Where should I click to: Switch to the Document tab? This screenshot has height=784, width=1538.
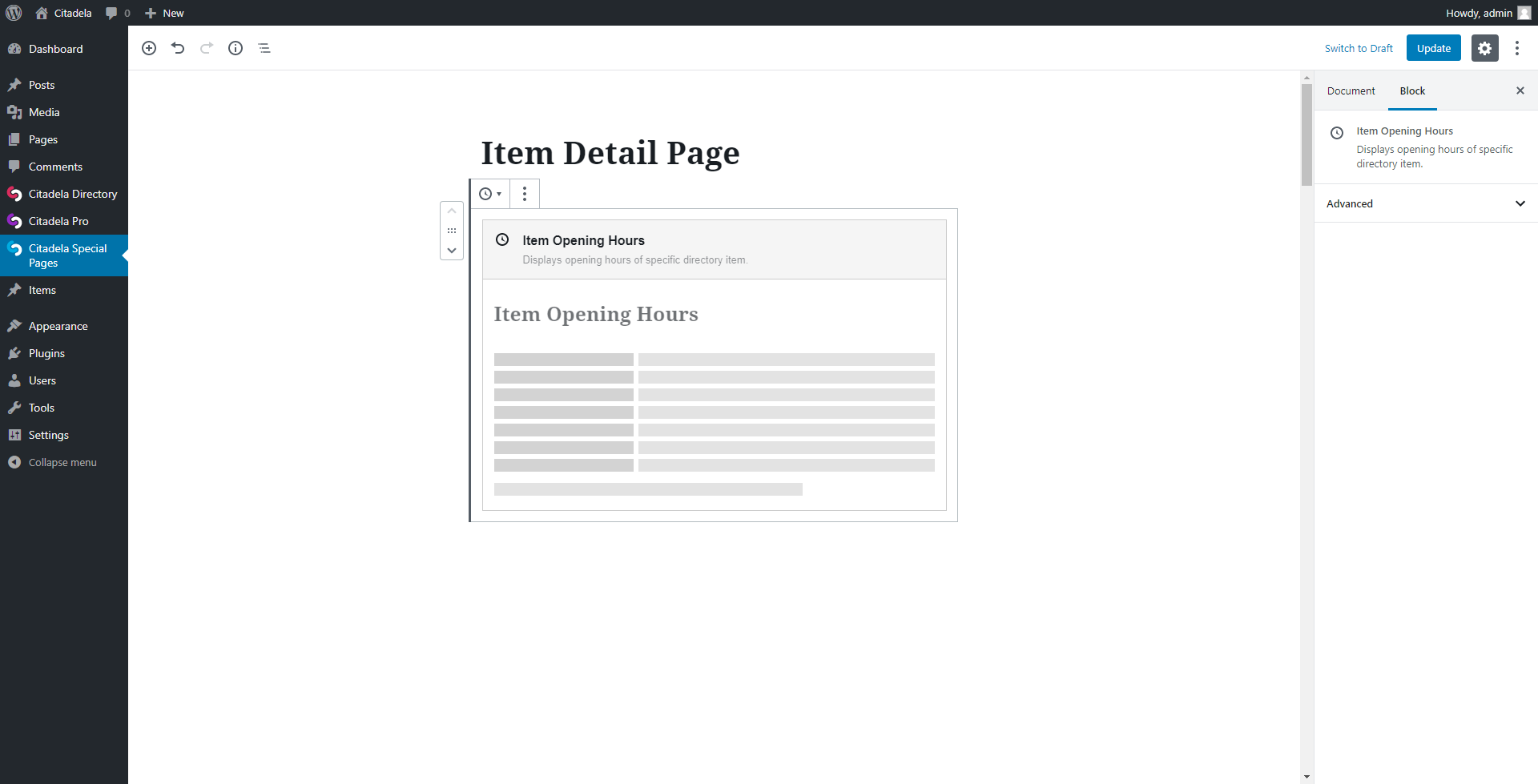tap(1351, 90)
